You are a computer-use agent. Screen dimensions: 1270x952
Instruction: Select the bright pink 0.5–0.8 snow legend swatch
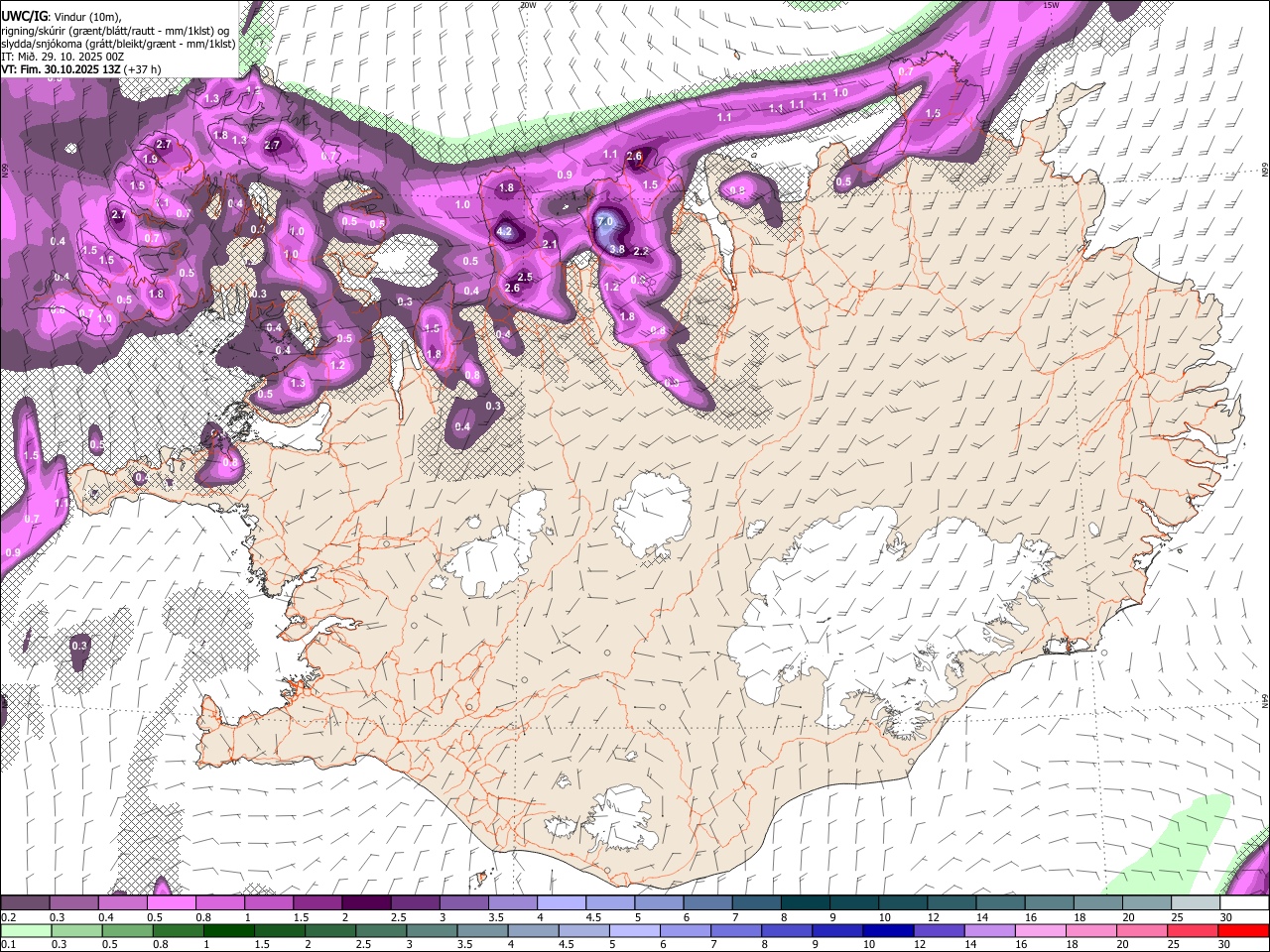(171, 903)
